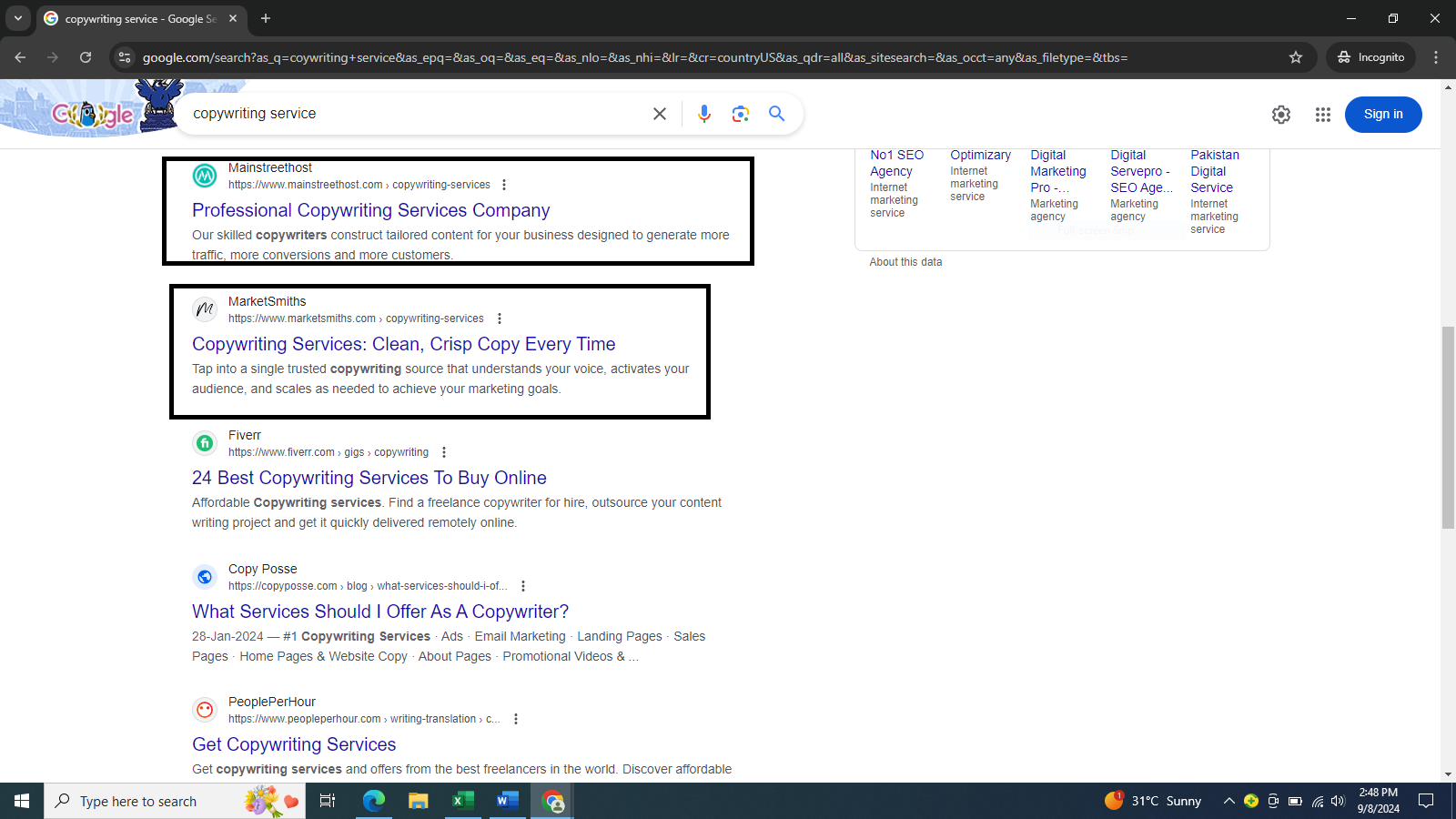Switch to Chrome on taskbar

[552, 801]
